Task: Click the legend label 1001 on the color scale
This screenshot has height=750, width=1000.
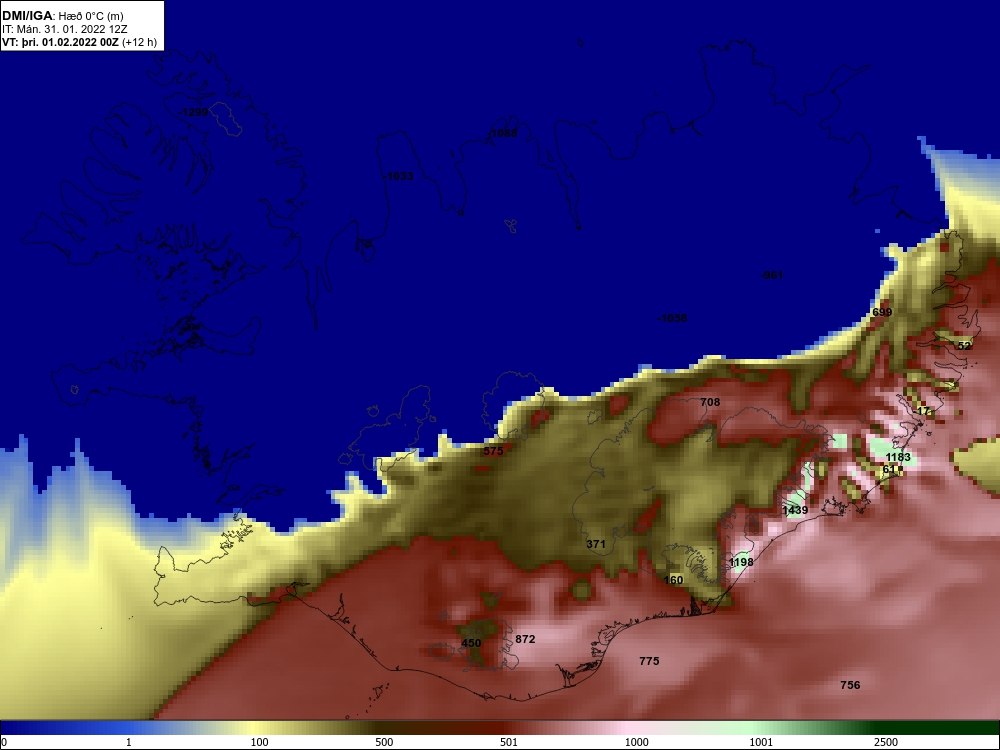Action: click(761, 742)
